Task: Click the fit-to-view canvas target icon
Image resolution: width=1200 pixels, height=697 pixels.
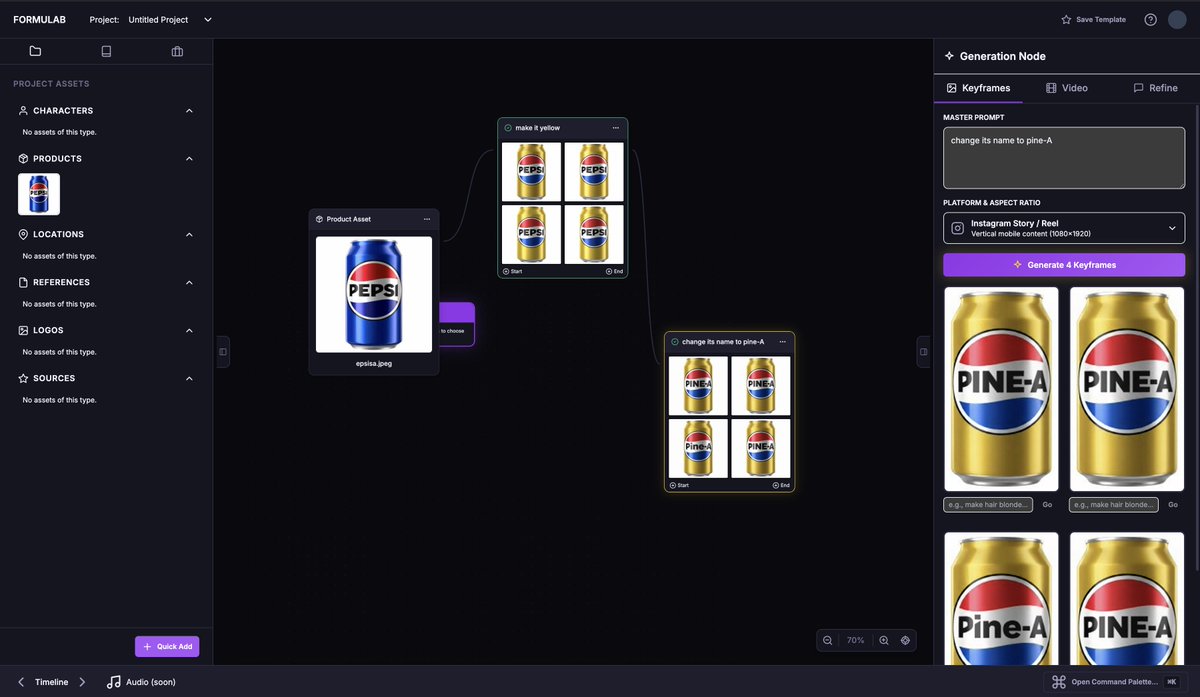Action: (x=905, y=640)
